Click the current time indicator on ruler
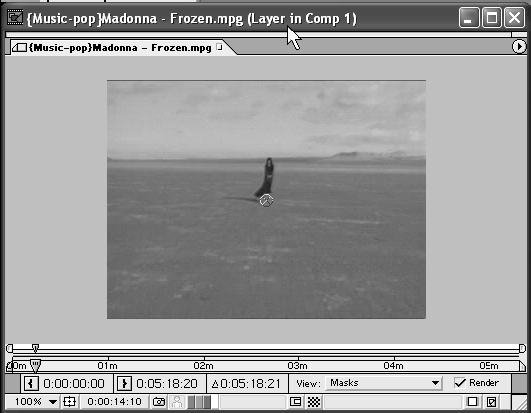 (x=35, y=366)
